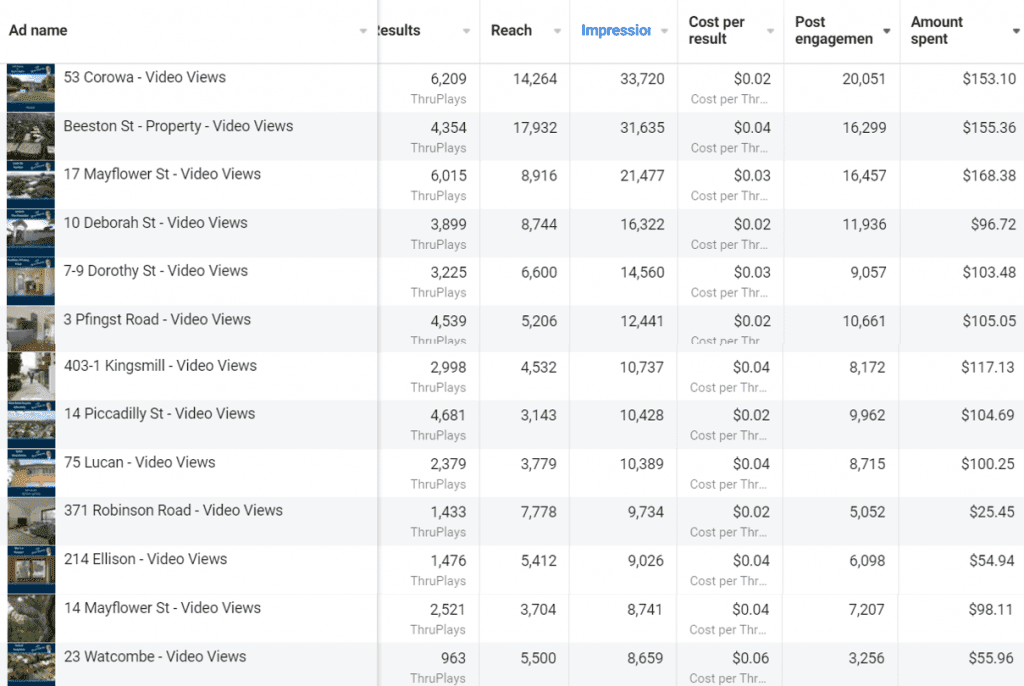Open the 7-9 Dorothy St ad thumbnail
The image size is (1024, 686).
point(31,281)
